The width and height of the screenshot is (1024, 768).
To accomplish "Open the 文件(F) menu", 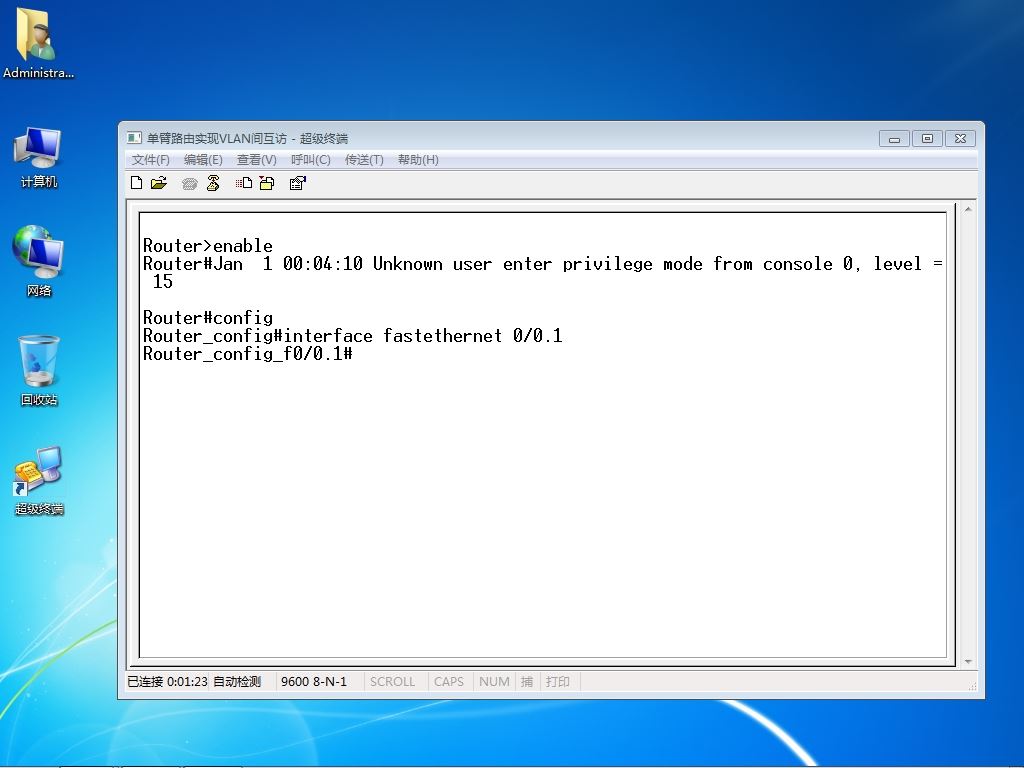I will (x=151, y=160).
